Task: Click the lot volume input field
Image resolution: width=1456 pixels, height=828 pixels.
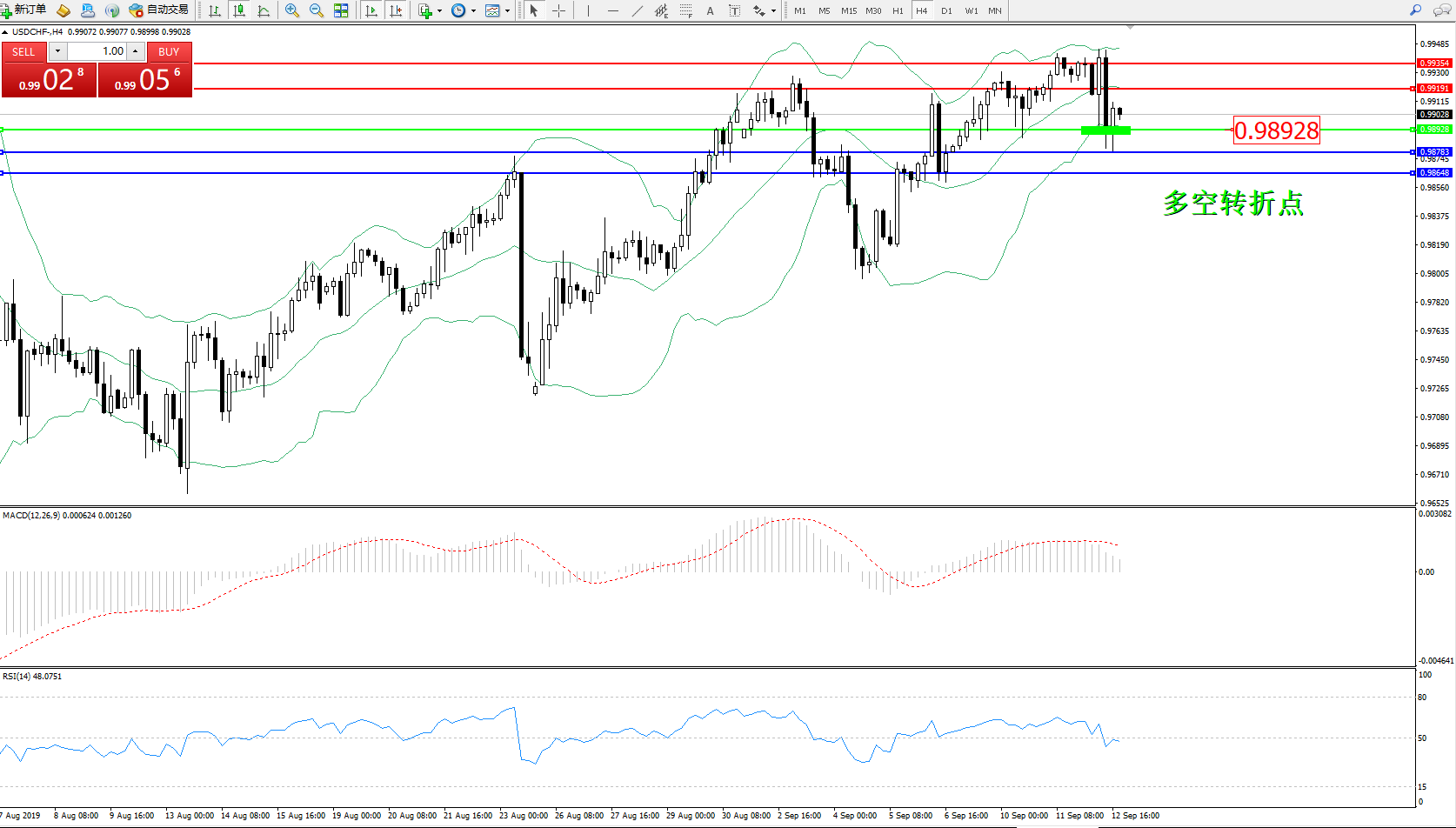Action: [98, 51]
